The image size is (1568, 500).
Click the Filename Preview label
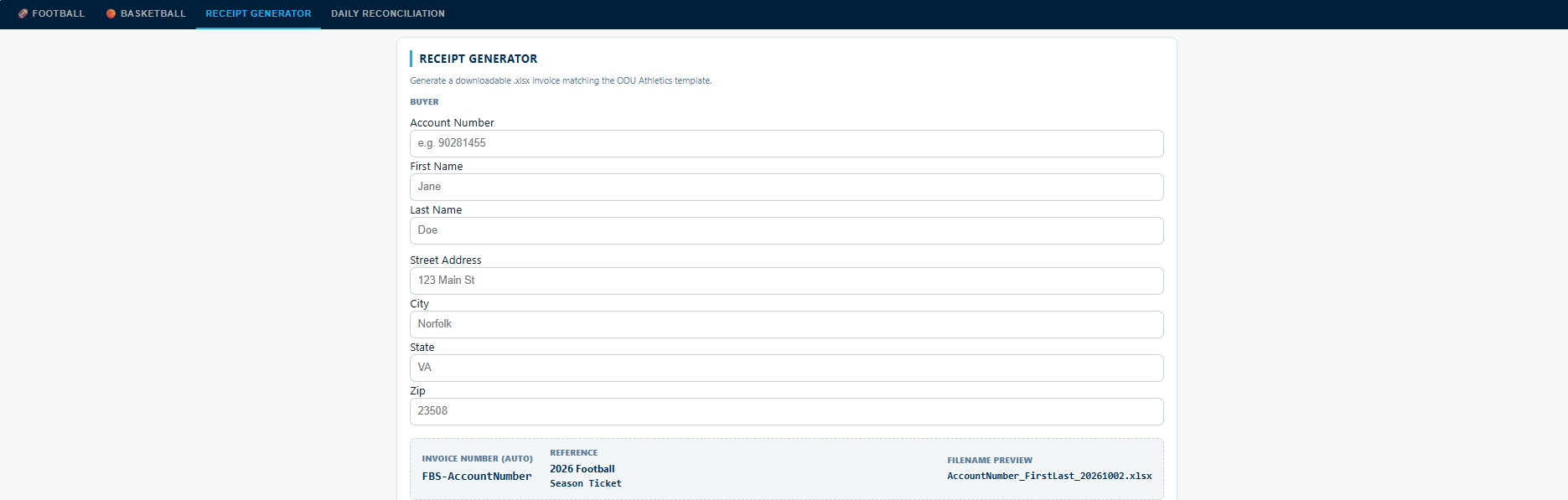coord(990,461)
